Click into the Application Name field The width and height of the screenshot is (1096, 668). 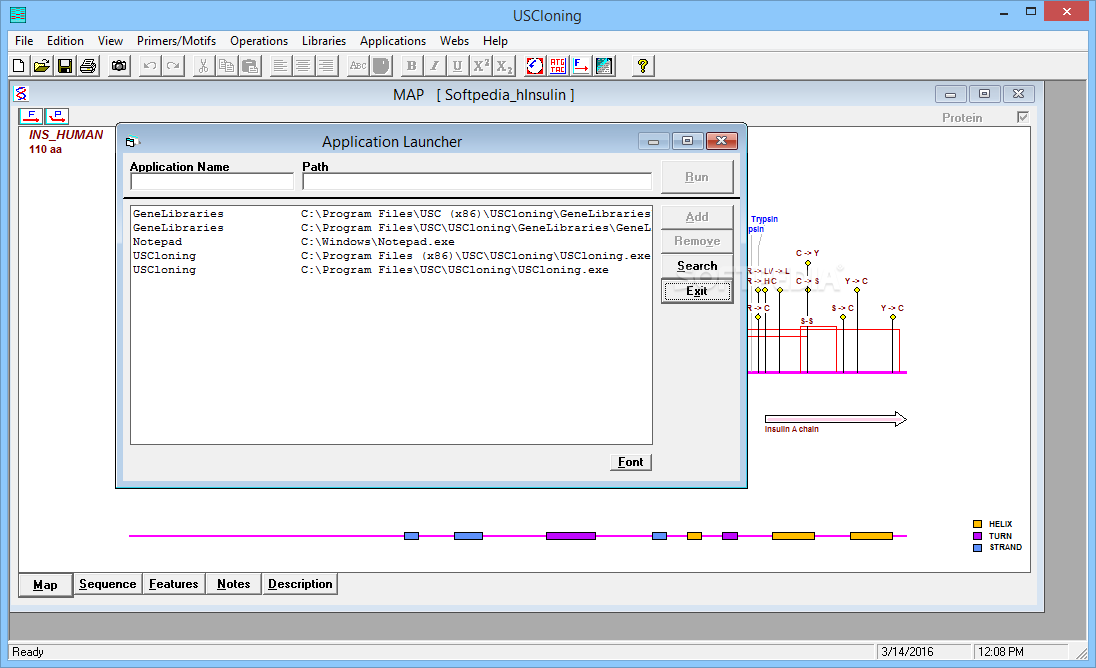pyautogui.click(x=212, y=182)
